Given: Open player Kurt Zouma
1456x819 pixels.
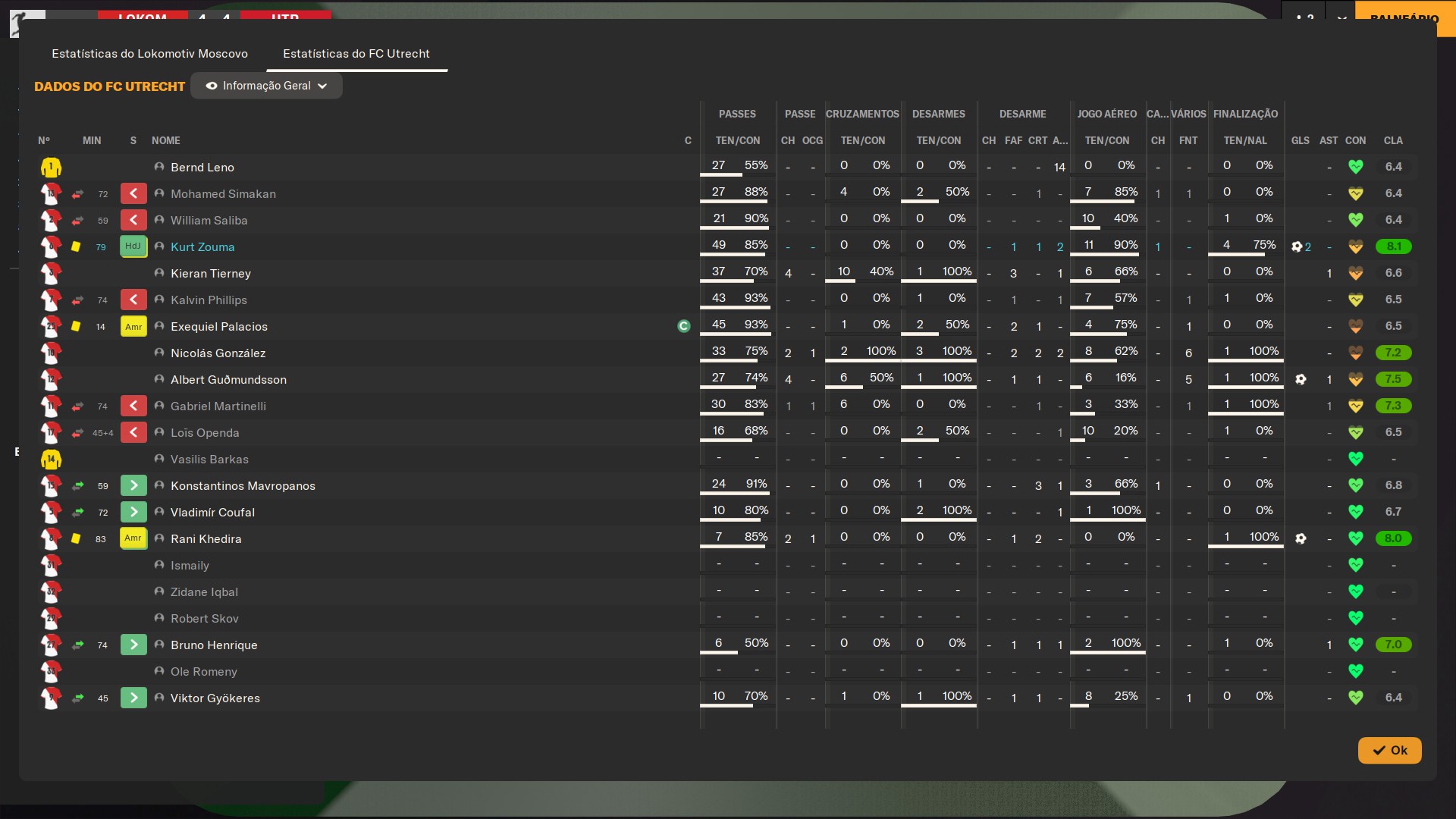Looking at the screenshot, I should point(202,247).
